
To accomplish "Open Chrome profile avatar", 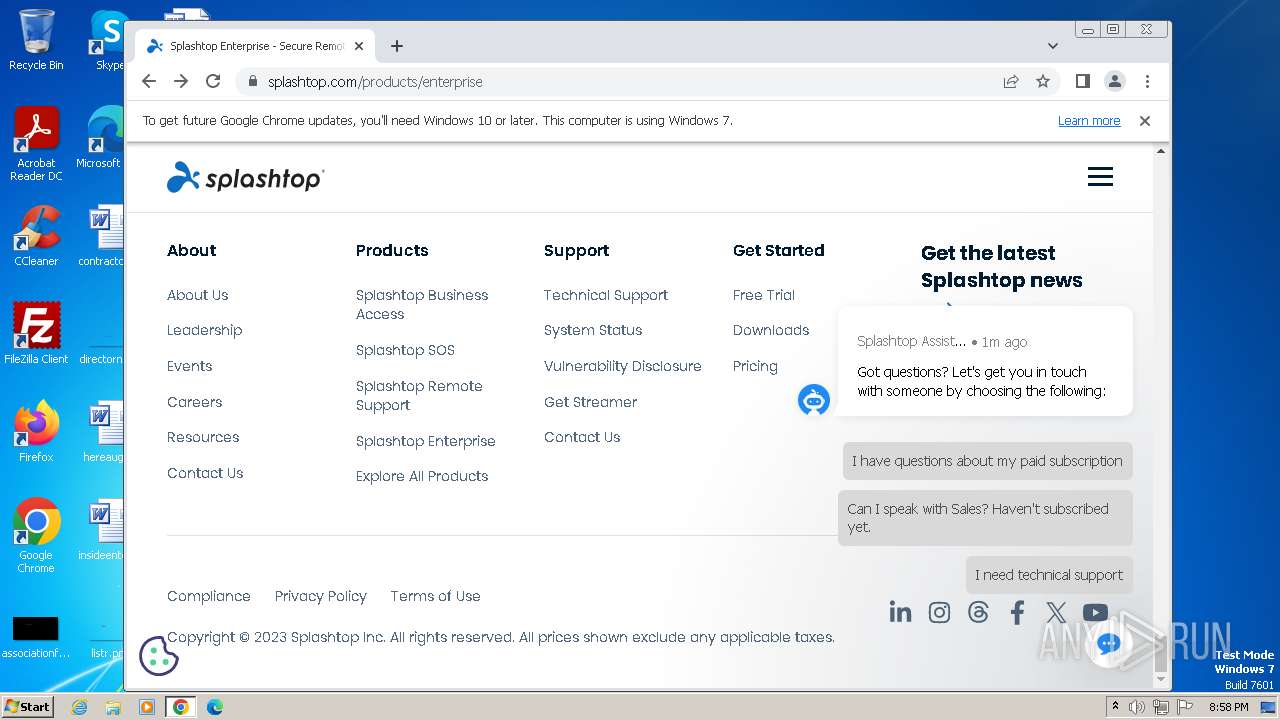I will (x=1115, y=81).
